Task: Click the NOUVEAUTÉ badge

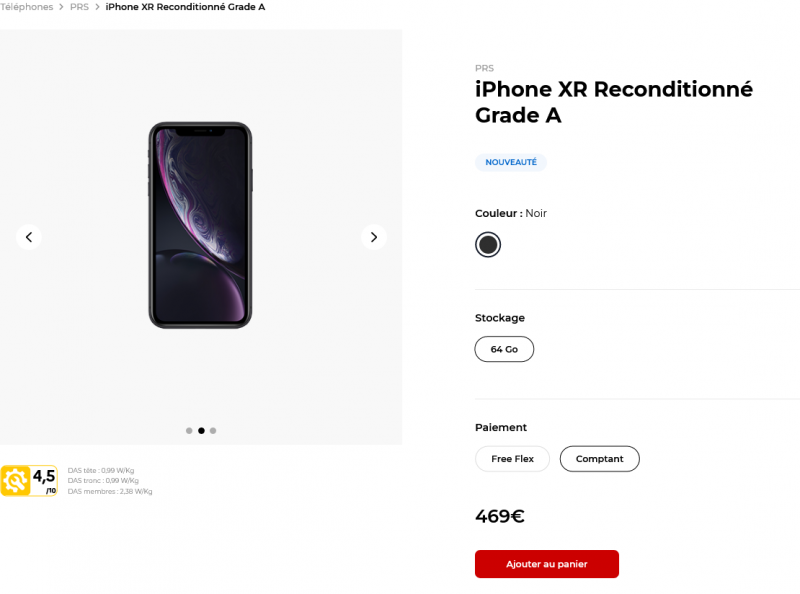Action: pyautogui.click(x=510, y=162)
